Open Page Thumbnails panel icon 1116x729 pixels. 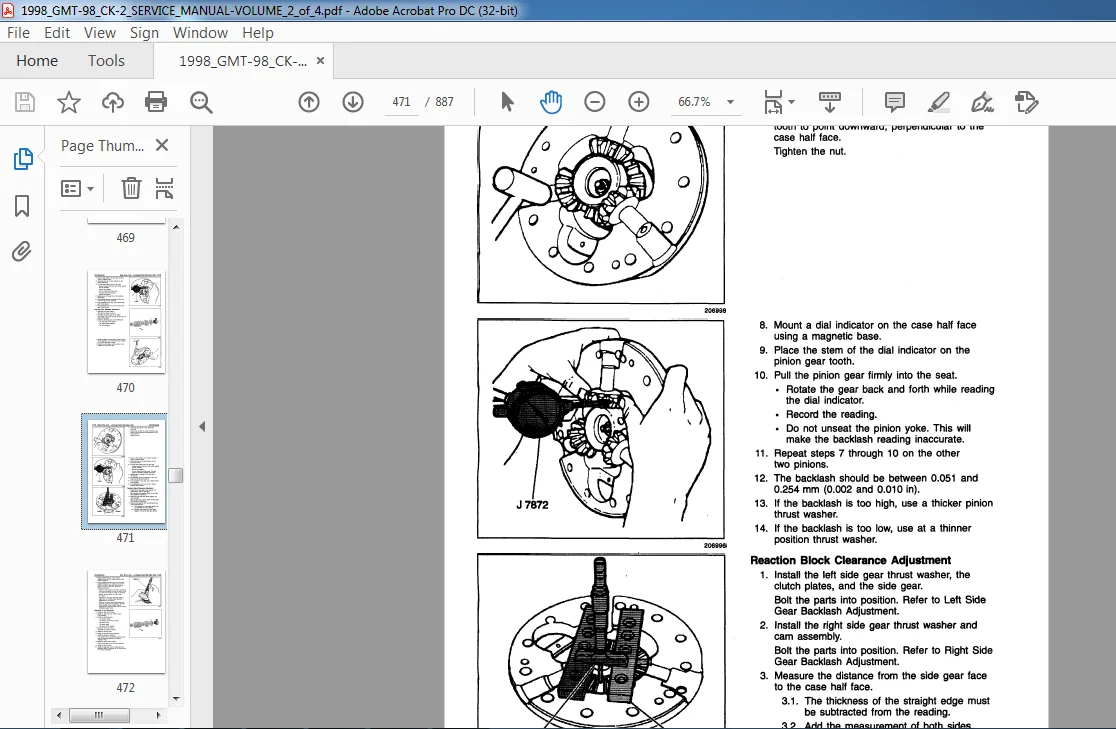coord(22,159)
